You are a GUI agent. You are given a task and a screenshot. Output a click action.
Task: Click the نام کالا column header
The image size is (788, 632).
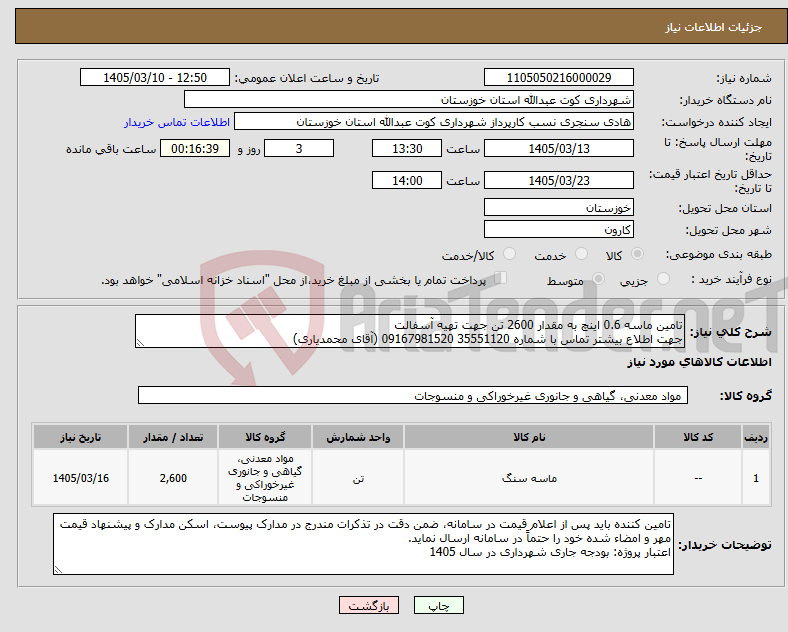tap(529, 437)
